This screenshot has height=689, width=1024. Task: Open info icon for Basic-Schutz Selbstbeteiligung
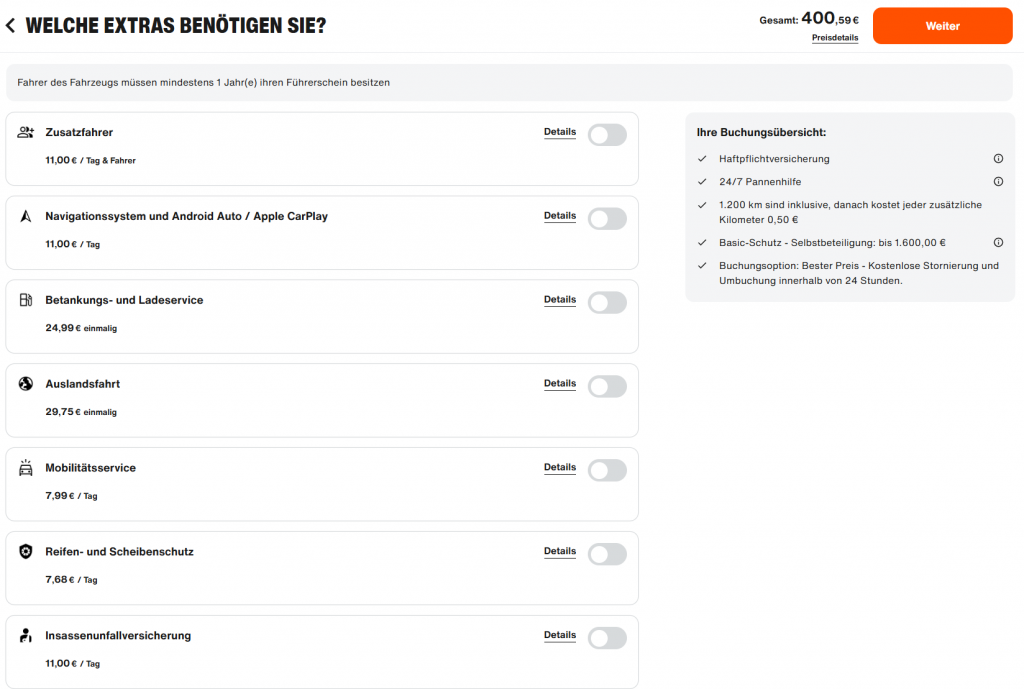[998, 242]
